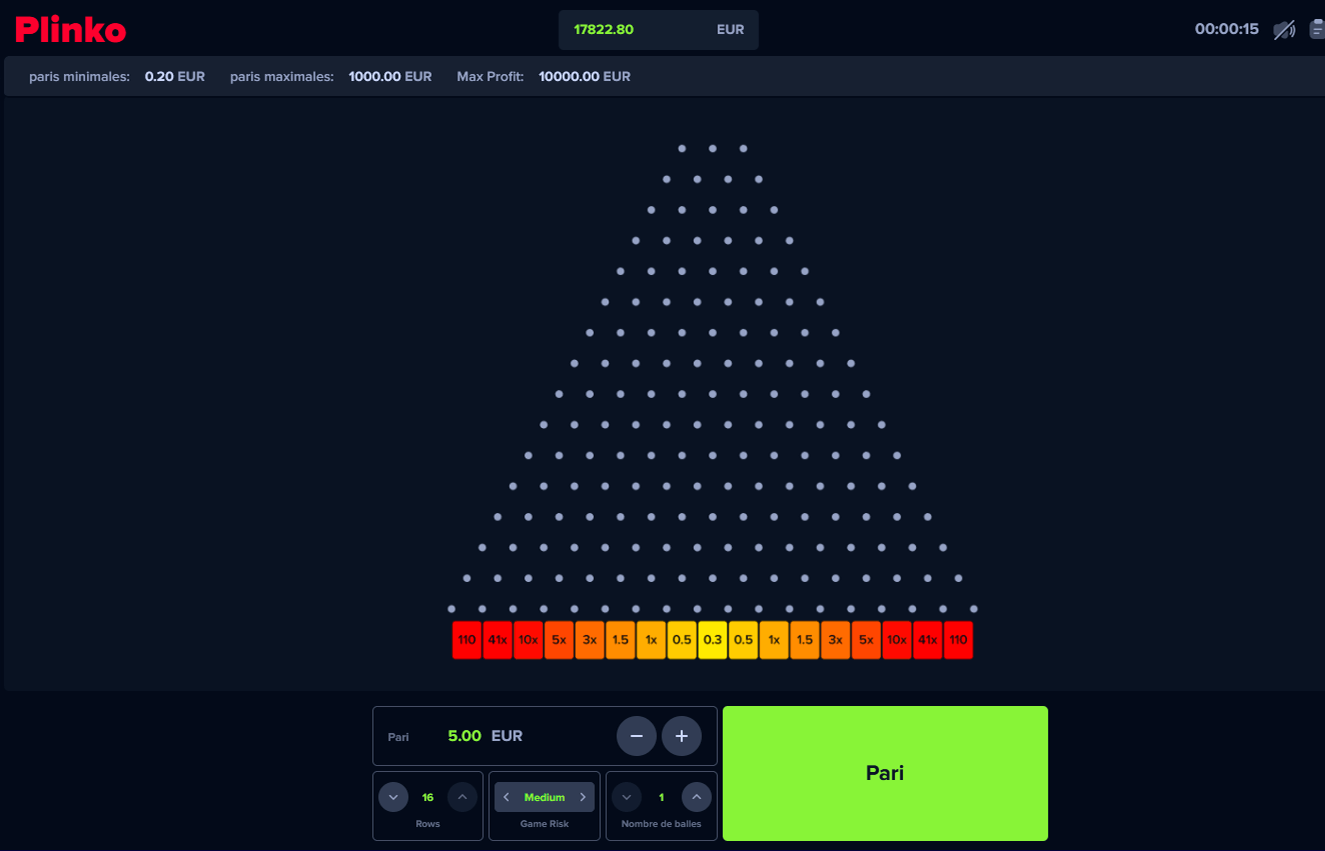This screenshot has width=1325, height=851.
Task: Click the session timer 00:00:15
Action: point(1227,29)
